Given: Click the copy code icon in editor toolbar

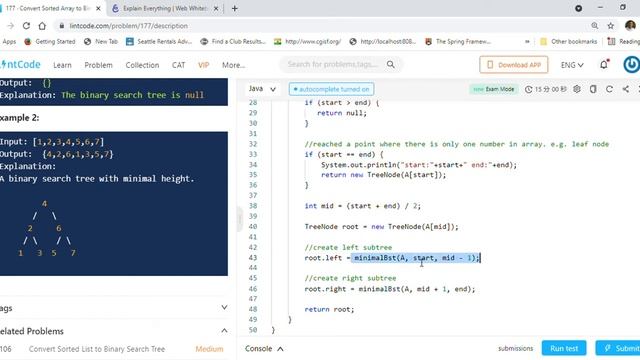Looking at the screenshot, I should point(593,89).
